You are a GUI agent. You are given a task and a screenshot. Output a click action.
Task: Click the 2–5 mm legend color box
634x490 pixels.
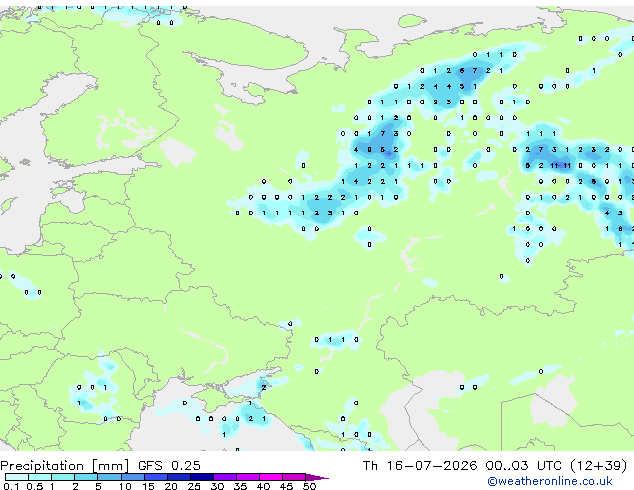tap(86, 477)
